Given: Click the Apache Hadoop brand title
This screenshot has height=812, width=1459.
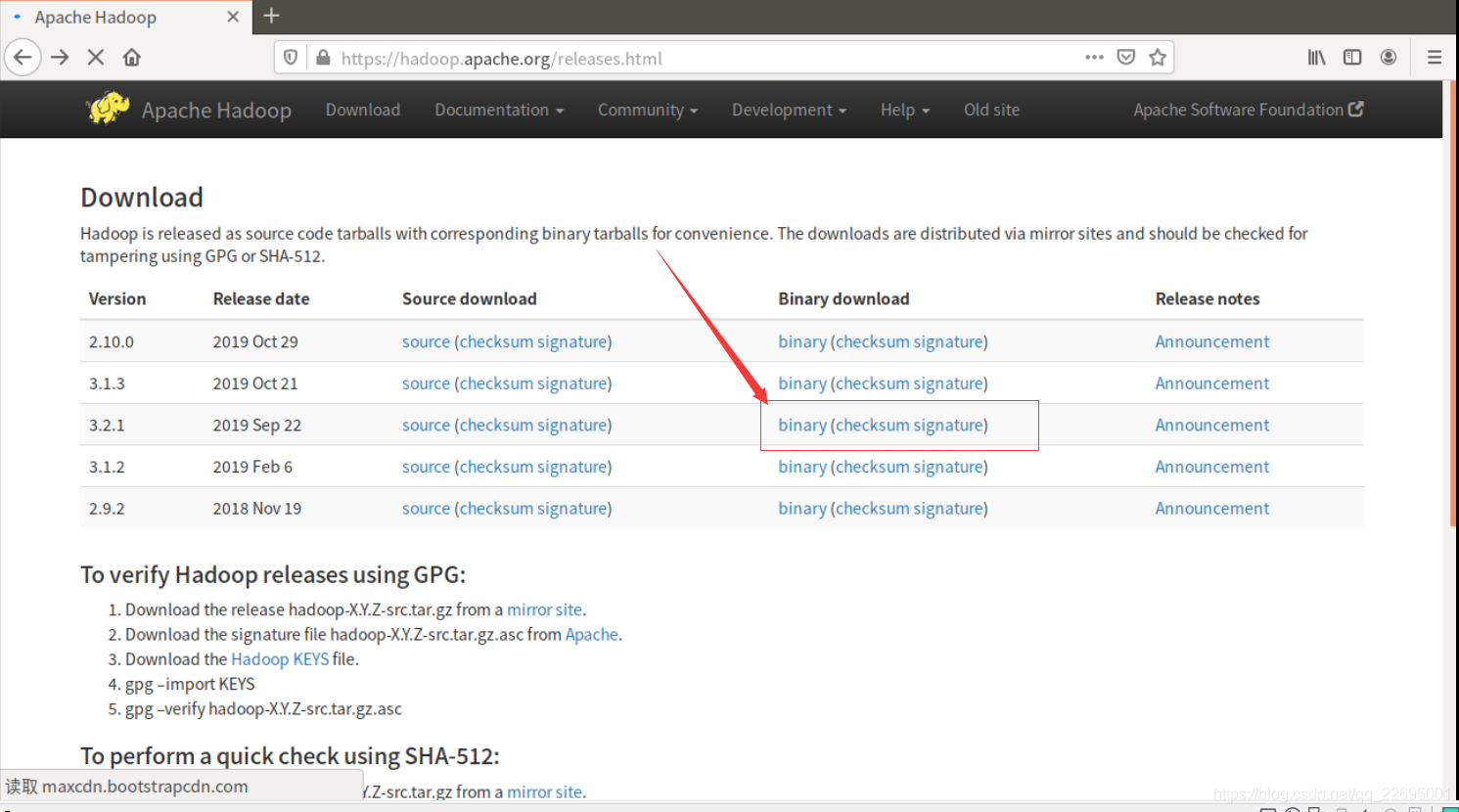Looking at the screenshot, I should 216,111.
